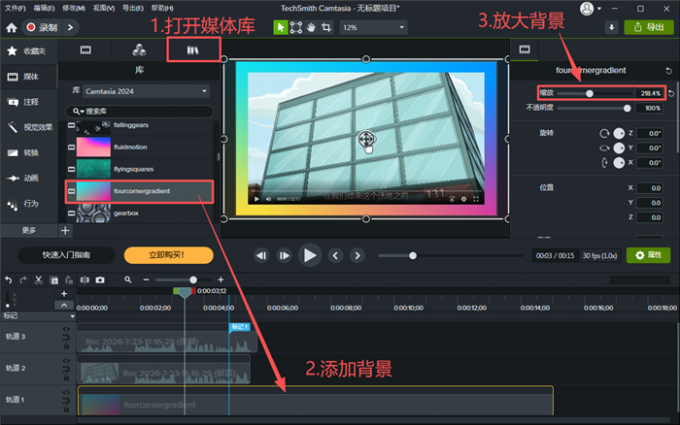Open the 导出(E) menu
Image resolution: width=680 pixels, height=425 pixels.
[x=133, y=8]
